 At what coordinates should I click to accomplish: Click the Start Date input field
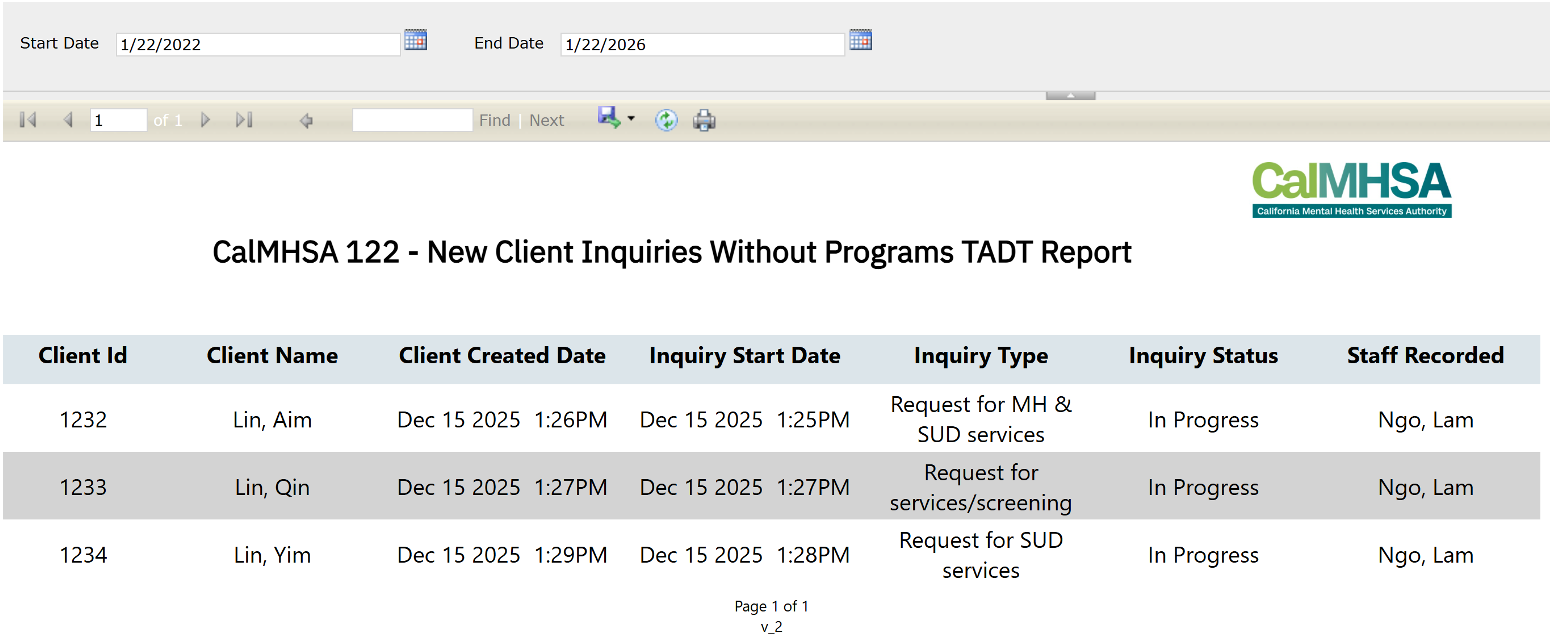[x=257, y=44]
